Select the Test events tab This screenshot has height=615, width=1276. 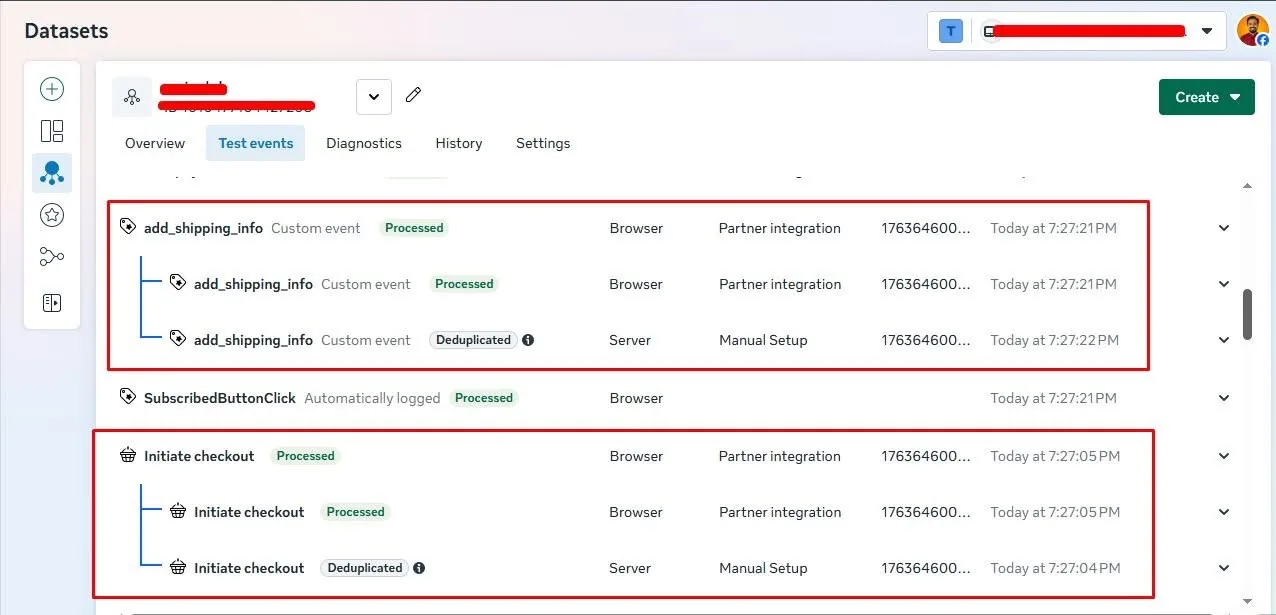pos(256,143)
